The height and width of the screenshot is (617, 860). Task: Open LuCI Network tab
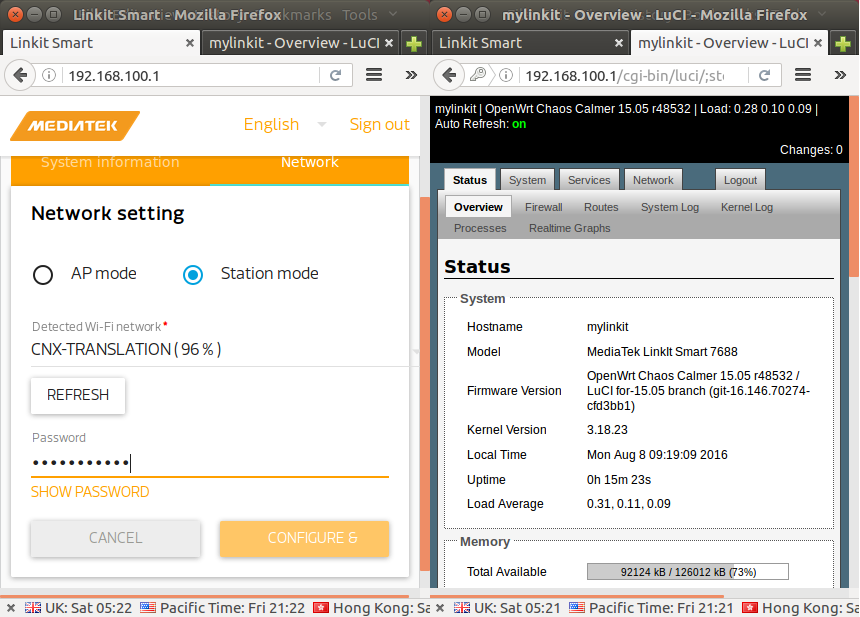coord(653,180)
